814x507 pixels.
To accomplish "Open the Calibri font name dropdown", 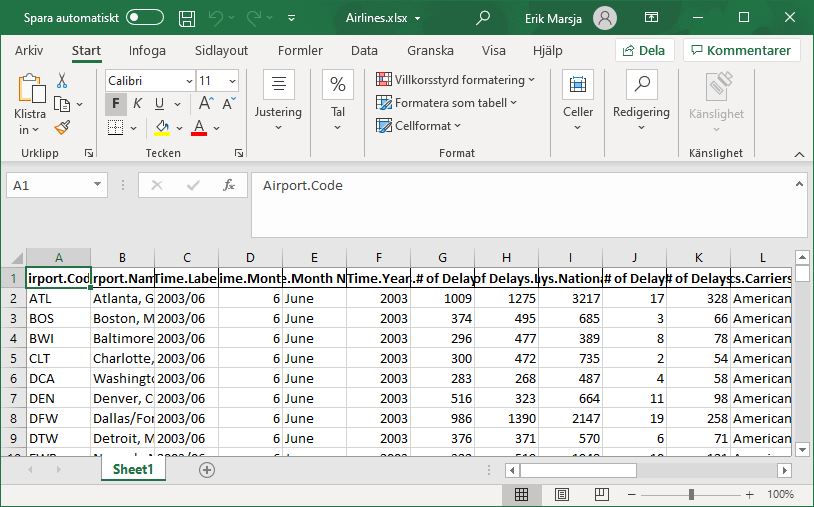I will click(x=150, y=81).
